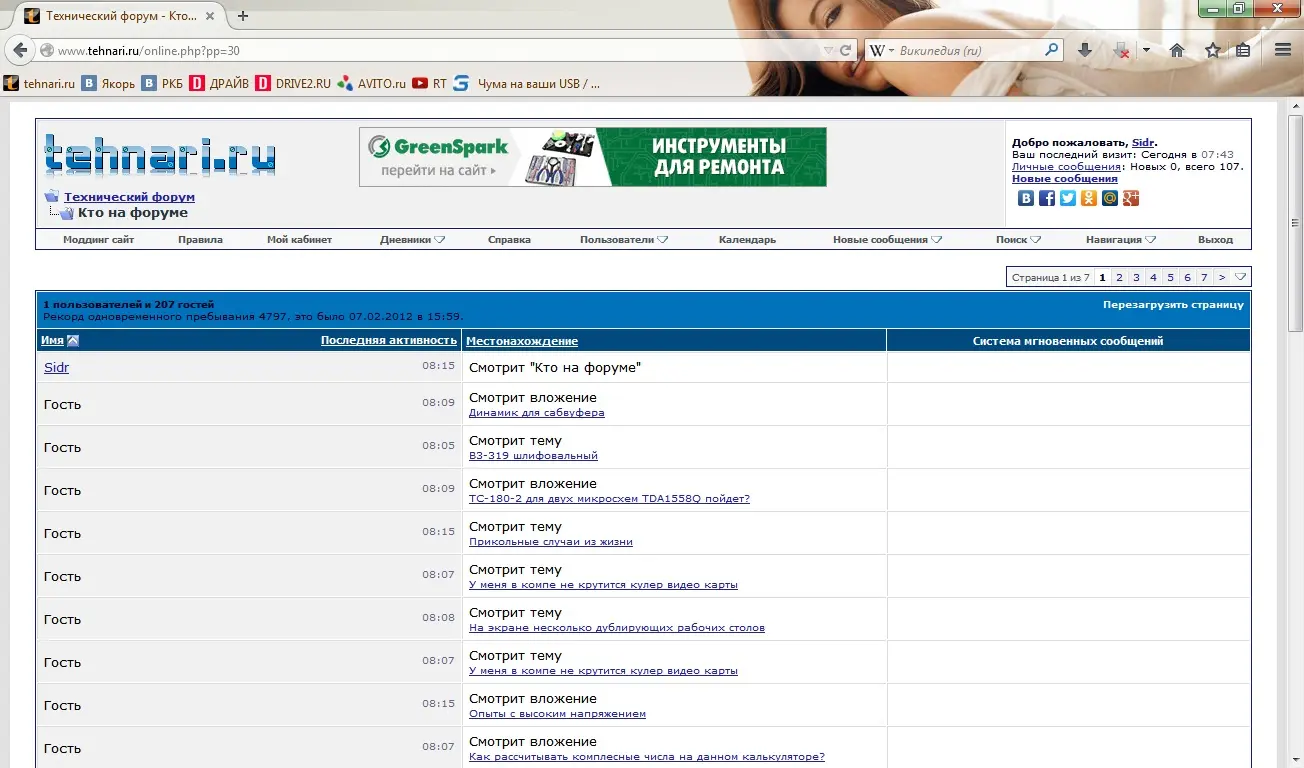Open Моддинг сайт in the navigation bar
The width and height of the screenshot is (1304, 768).
tap(98, 240)
